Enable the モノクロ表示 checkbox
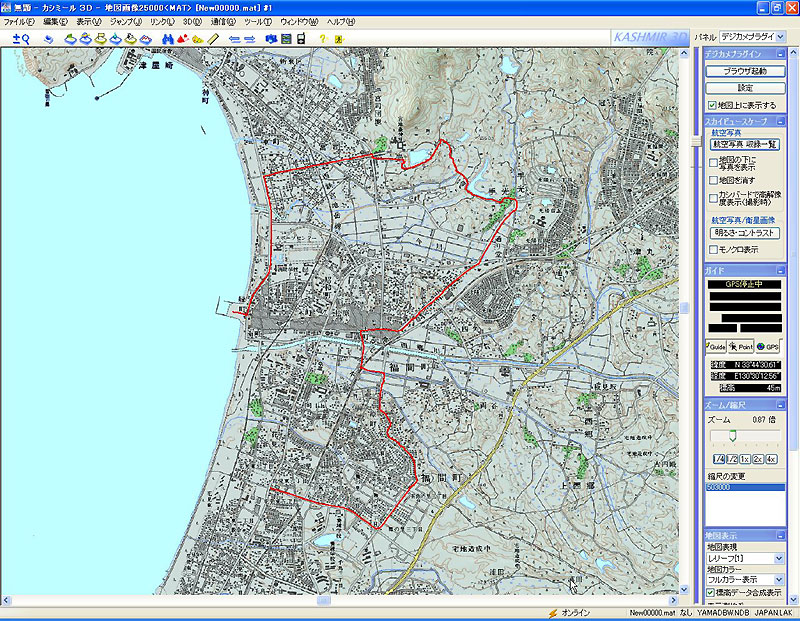The width and height of the screenshot is (800, 621). coord(713,250)
